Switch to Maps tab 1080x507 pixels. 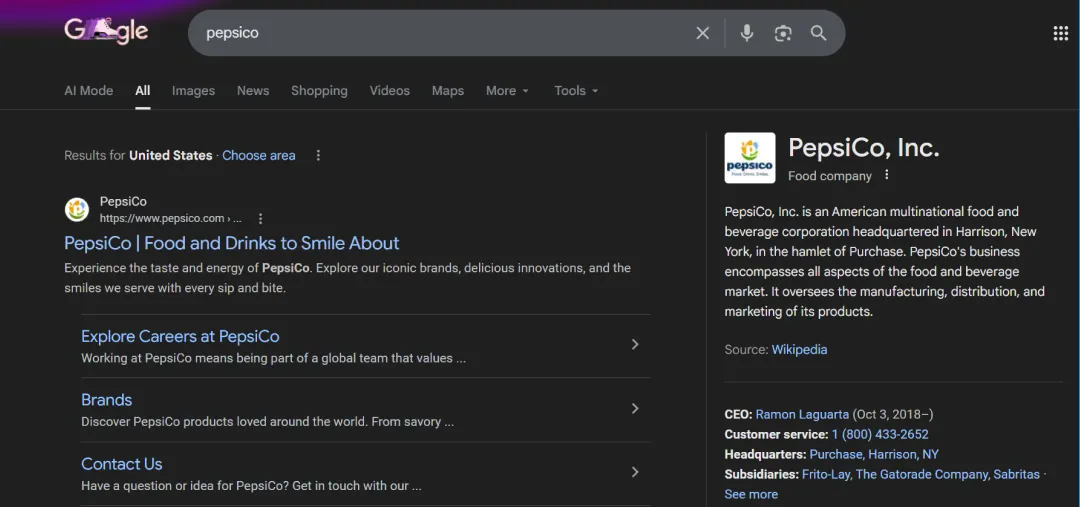pos(448,91)
